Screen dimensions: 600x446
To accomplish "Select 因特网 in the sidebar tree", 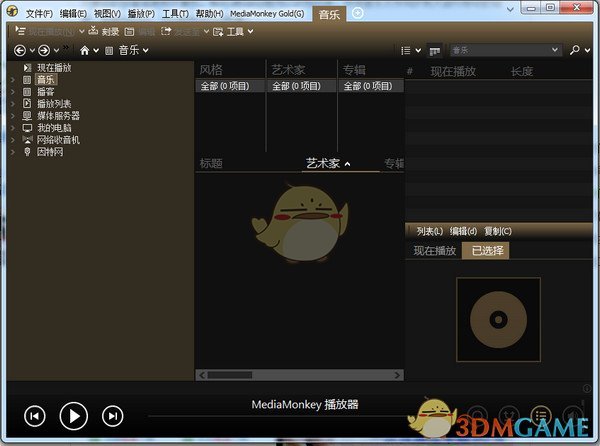I will point(50,152).
